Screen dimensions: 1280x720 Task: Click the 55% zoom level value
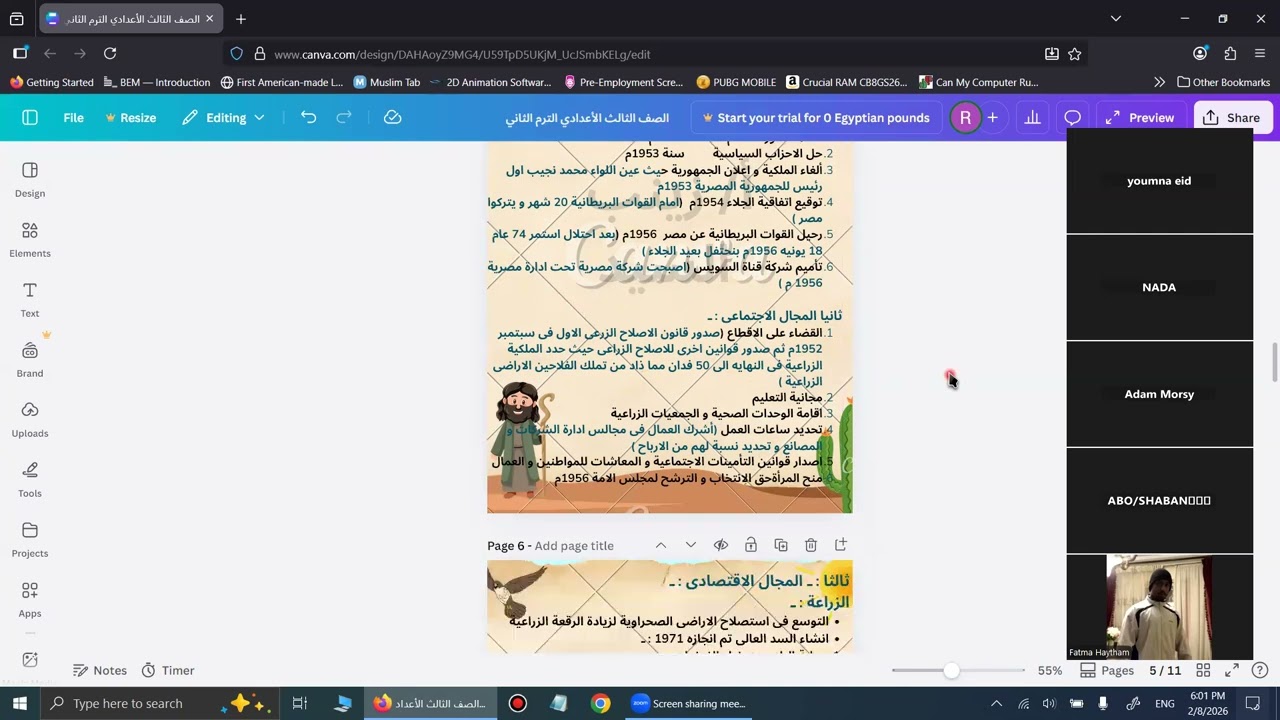coord(1050,671)
